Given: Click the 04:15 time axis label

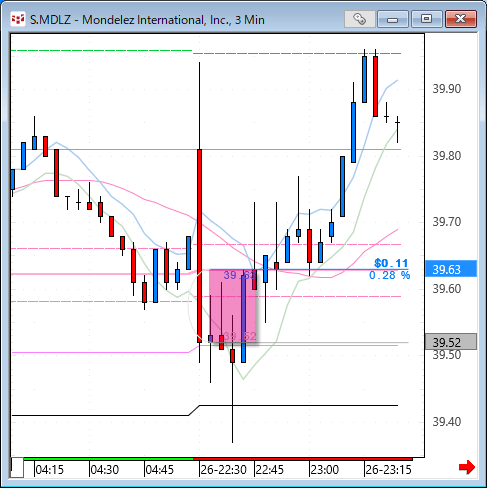Looking at the screenshot, I should (x=49, y=470).
